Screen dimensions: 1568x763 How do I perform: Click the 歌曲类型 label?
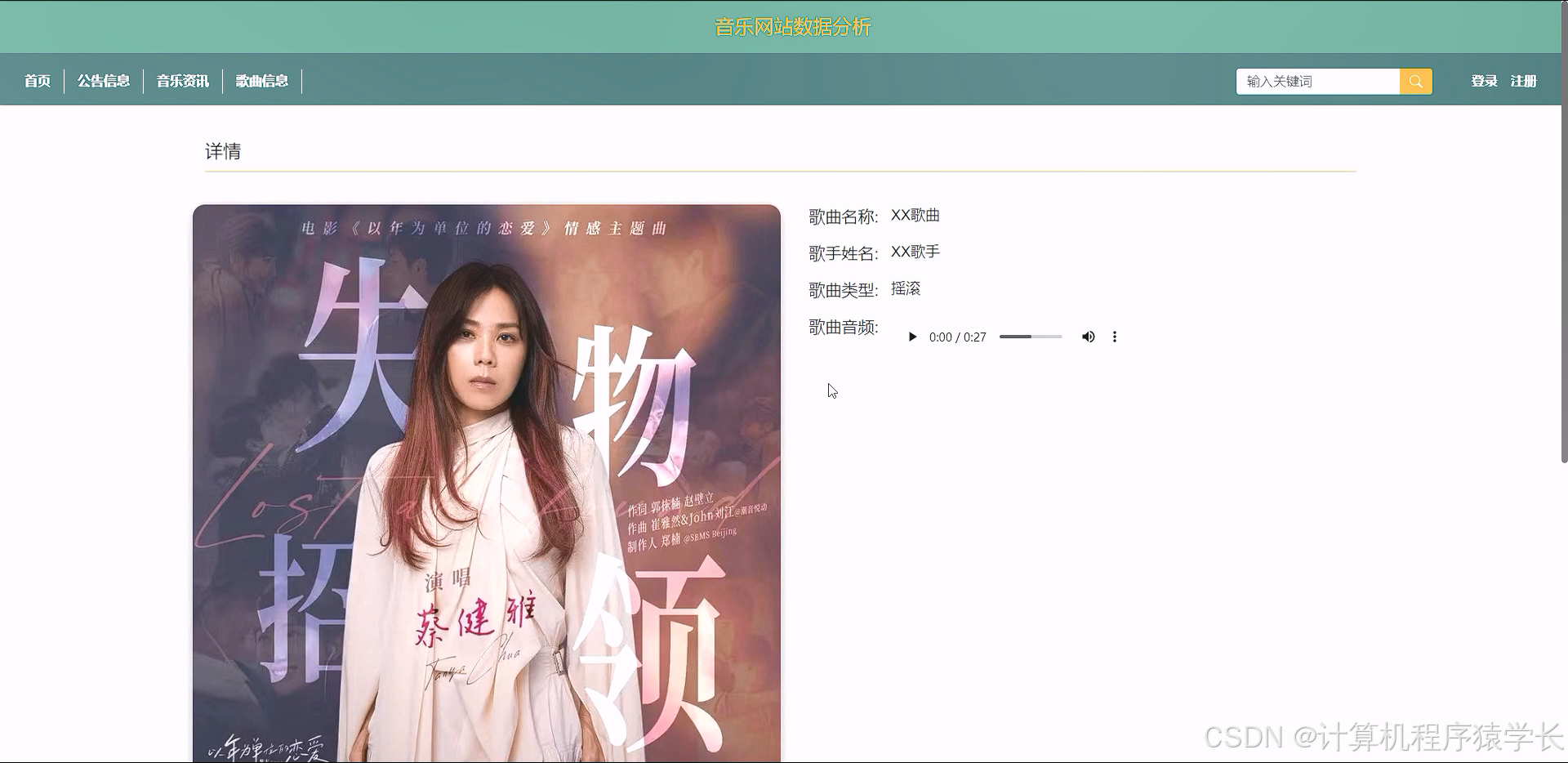[844, 290]
